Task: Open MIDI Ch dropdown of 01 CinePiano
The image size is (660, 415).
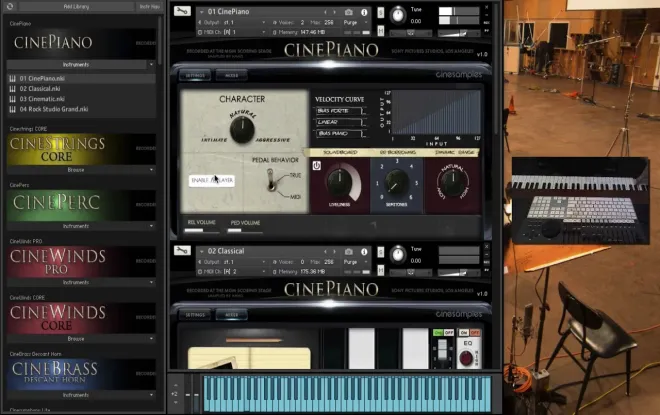Action: pyautogui.click(x=232, y=32)
